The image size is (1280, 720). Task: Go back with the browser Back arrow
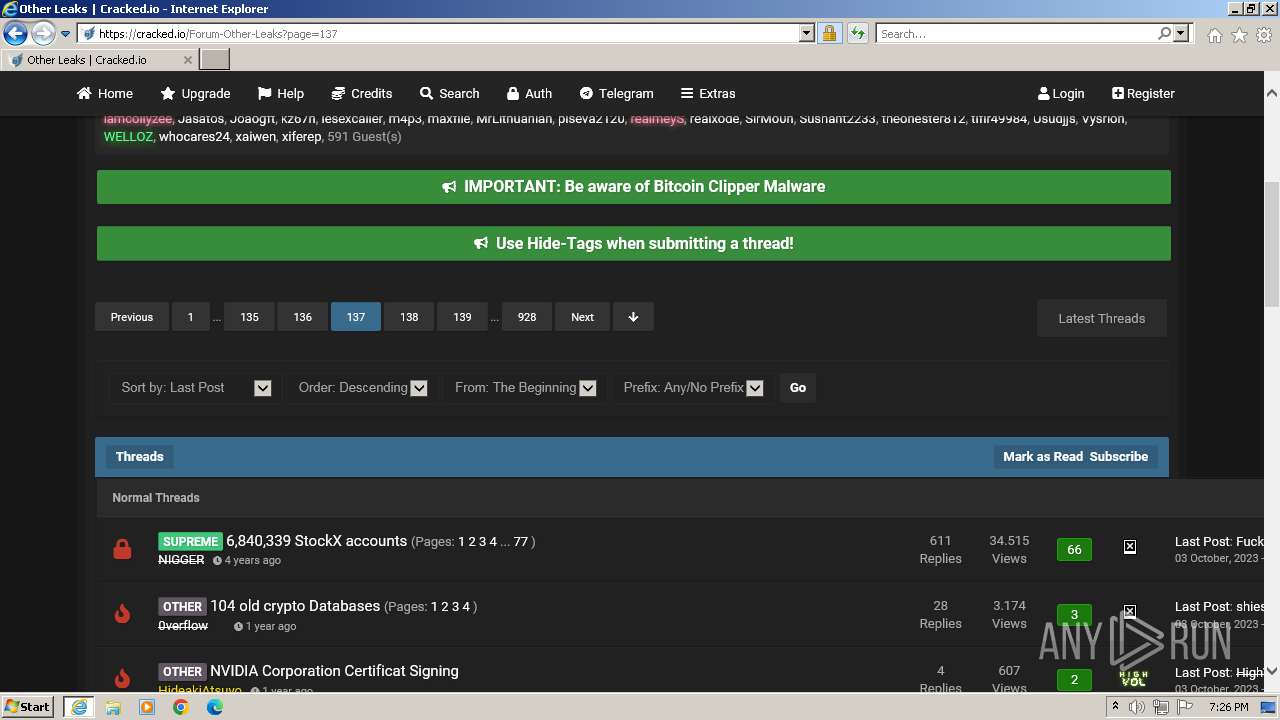pos(15,34)
